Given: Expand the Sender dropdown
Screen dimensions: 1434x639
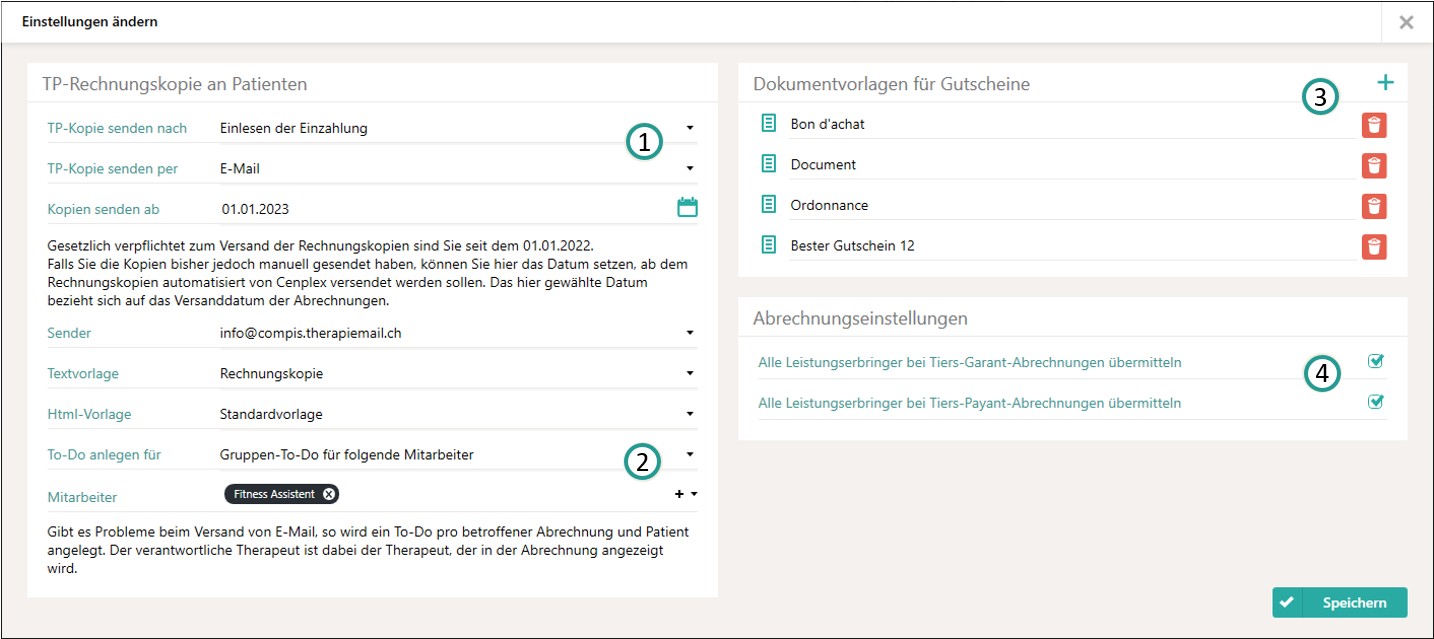Looking at the screenshot, I should click(690, 333).
